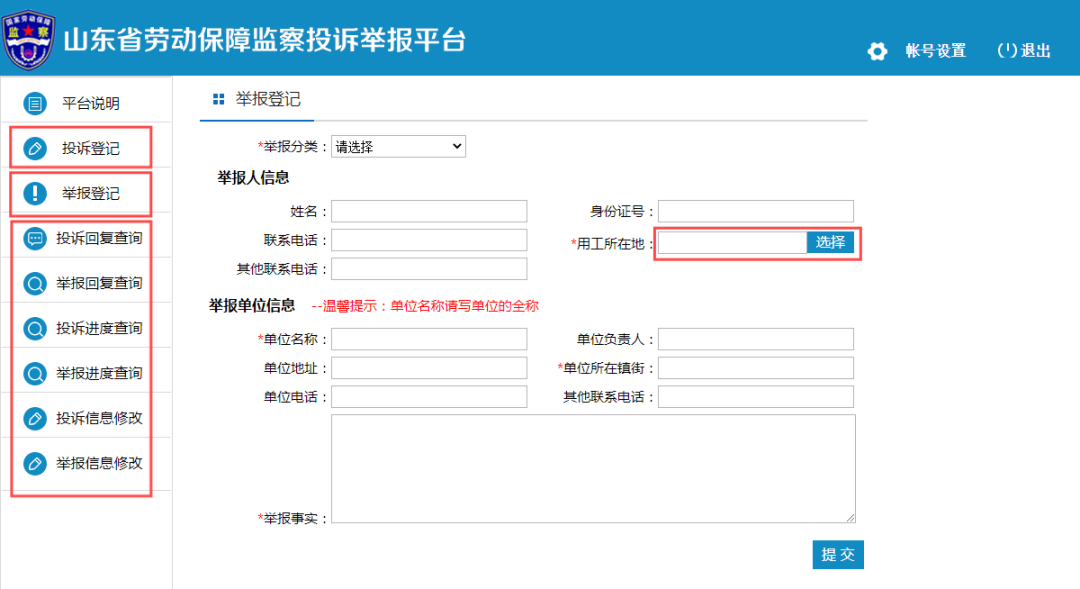Click the 举报回复查询 magnifier icon
The height and width of the screenshot is (589, 1080).
(x=36, y=283)
